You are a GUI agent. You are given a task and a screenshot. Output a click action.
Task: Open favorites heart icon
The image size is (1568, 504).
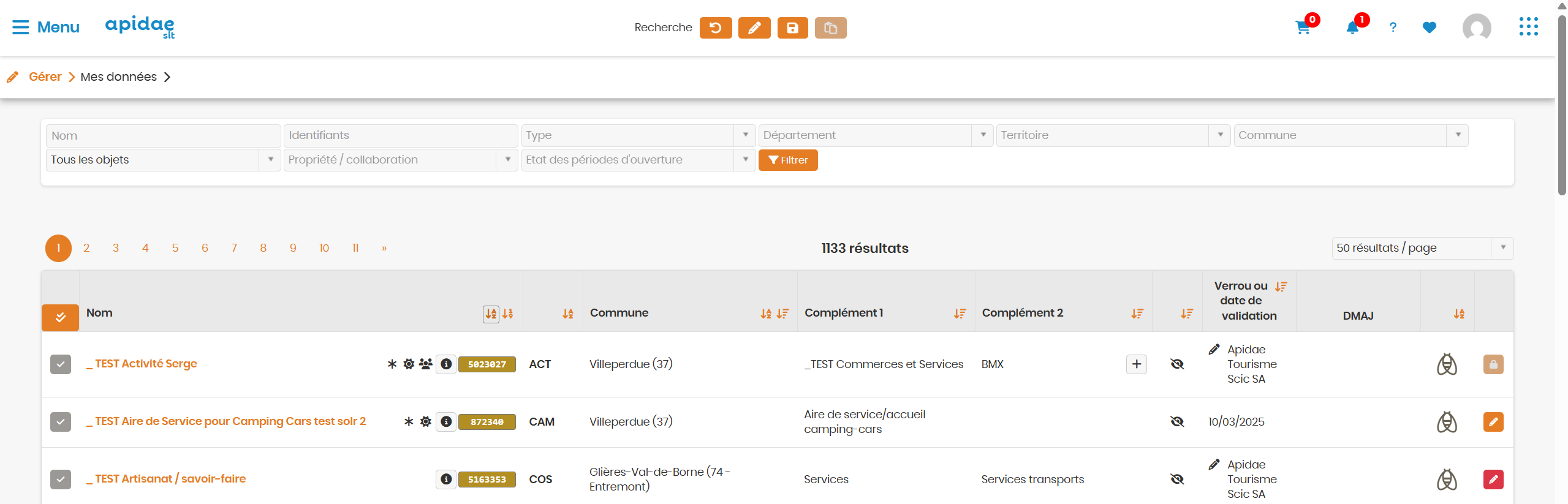[1429, 28]
